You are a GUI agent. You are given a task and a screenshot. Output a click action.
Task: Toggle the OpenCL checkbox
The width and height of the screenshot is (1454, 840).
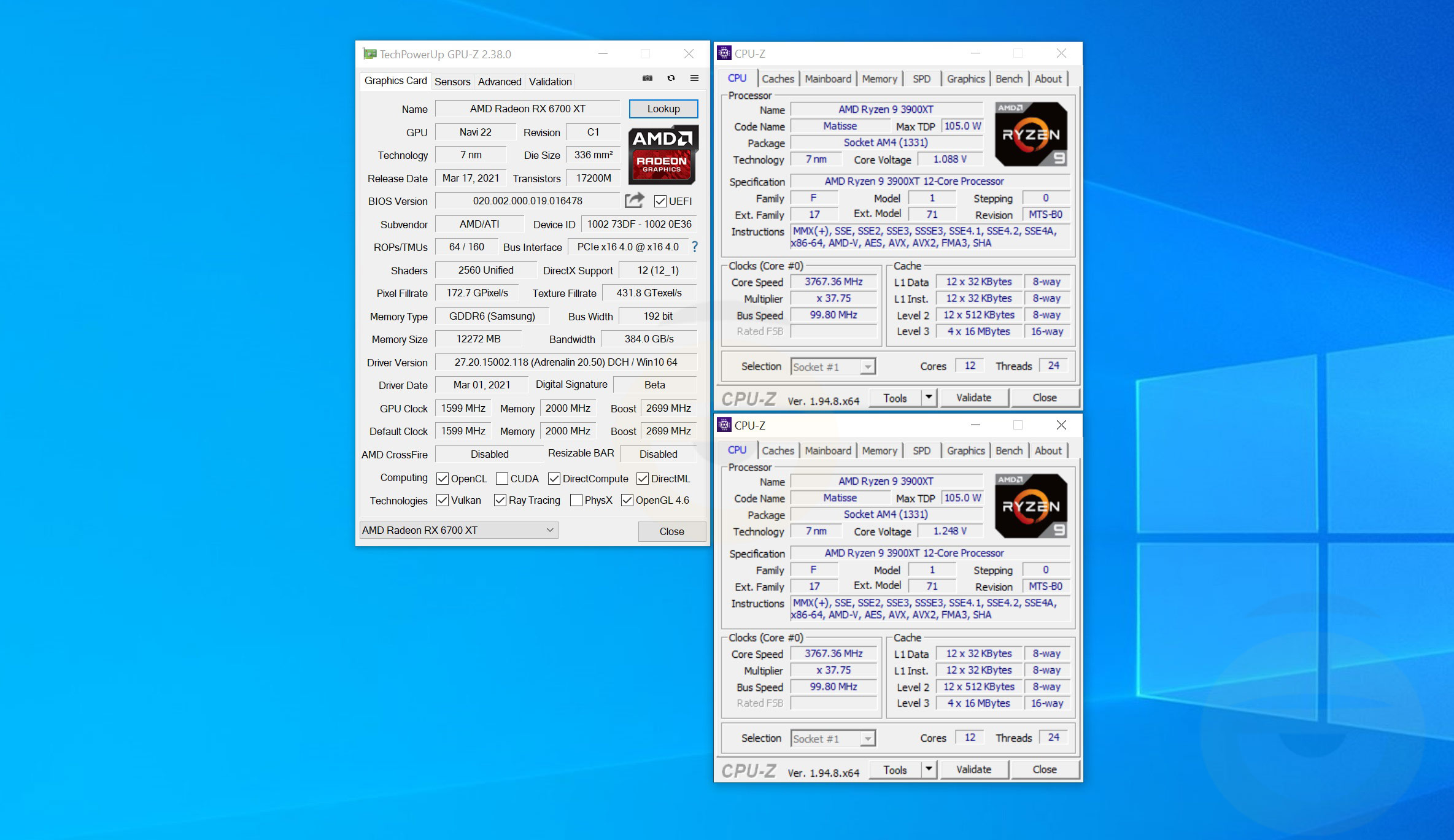tap(442, 479)
